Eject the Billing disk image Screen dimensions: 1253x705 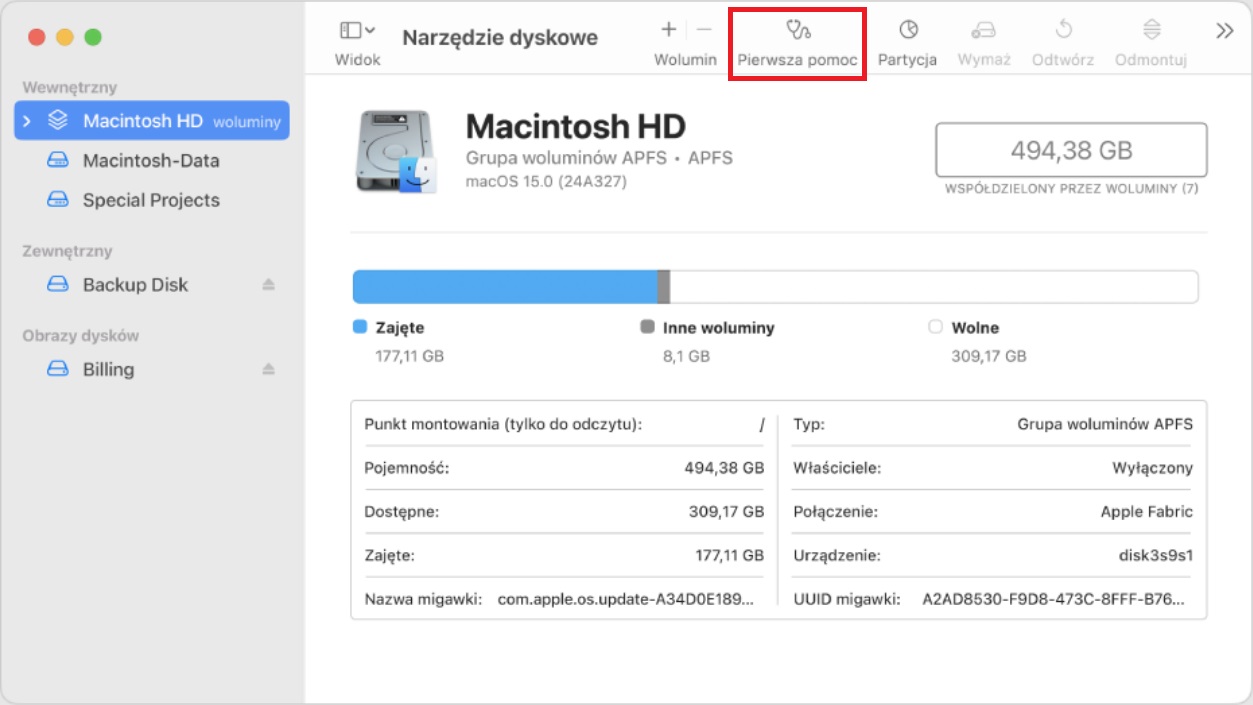tap(268, 370)
